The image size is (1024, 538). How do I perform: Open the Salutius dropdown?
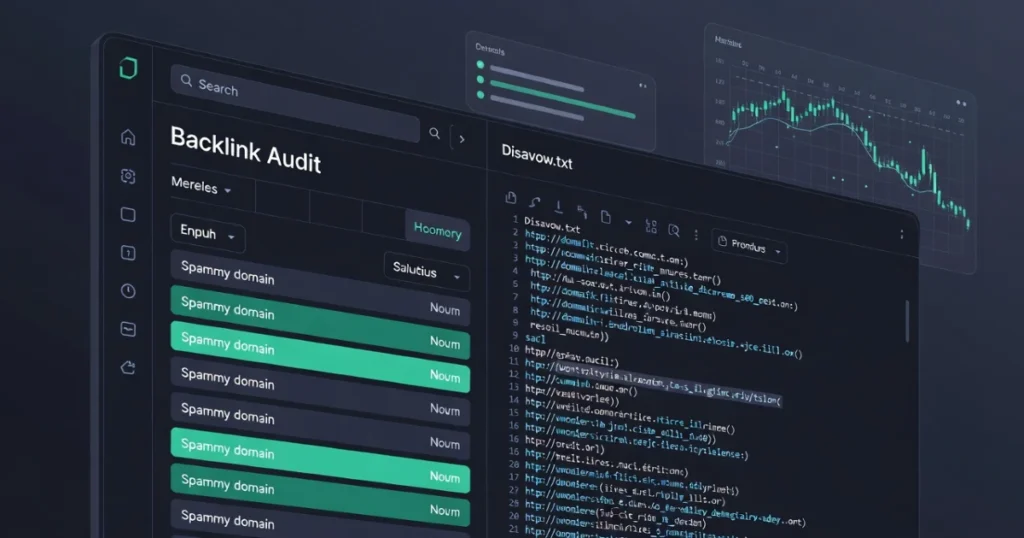pyautogui.click(x=427, y=271)
